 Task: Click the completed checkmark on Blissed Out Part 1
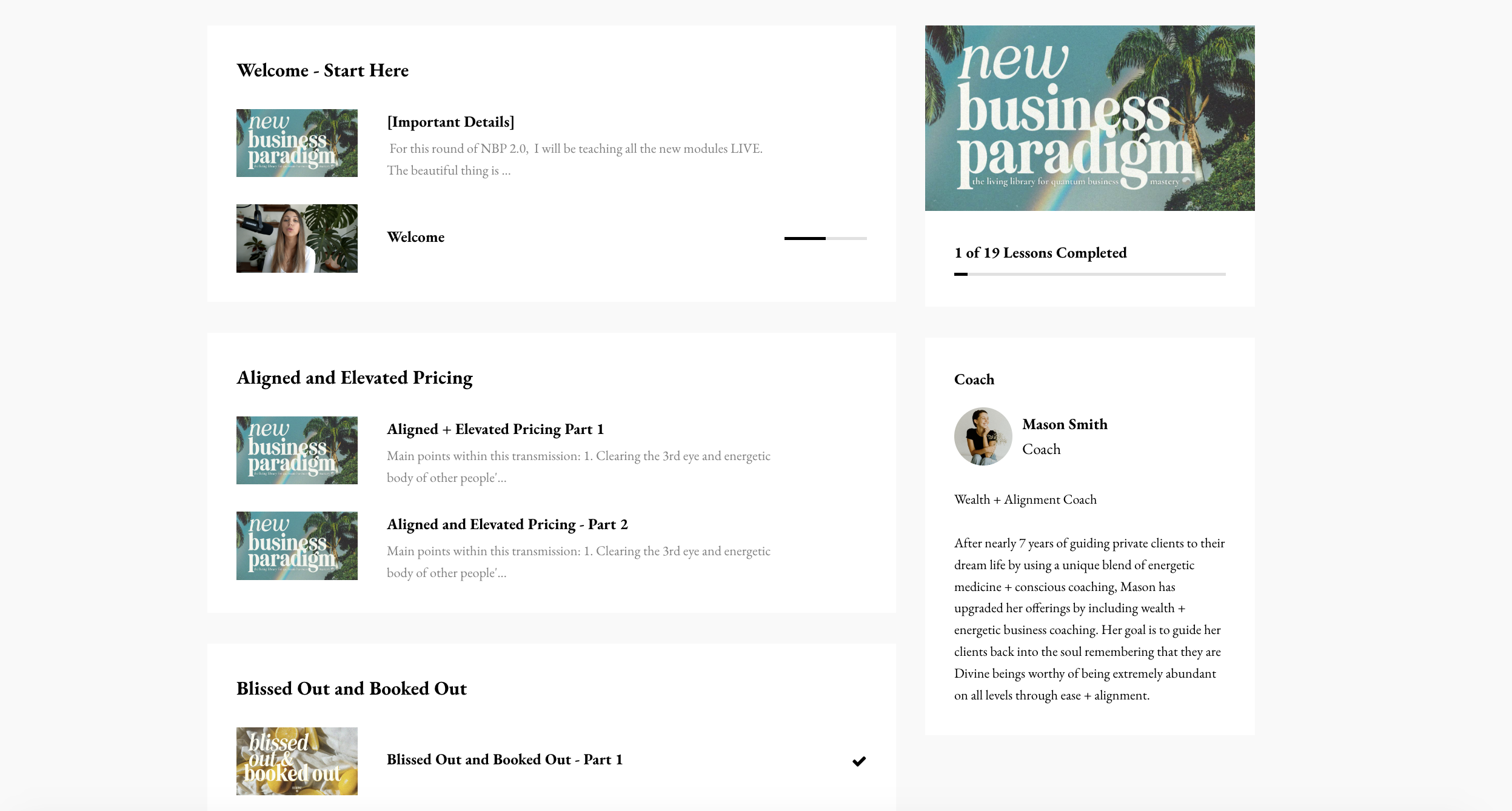click(x=859, y=761)
